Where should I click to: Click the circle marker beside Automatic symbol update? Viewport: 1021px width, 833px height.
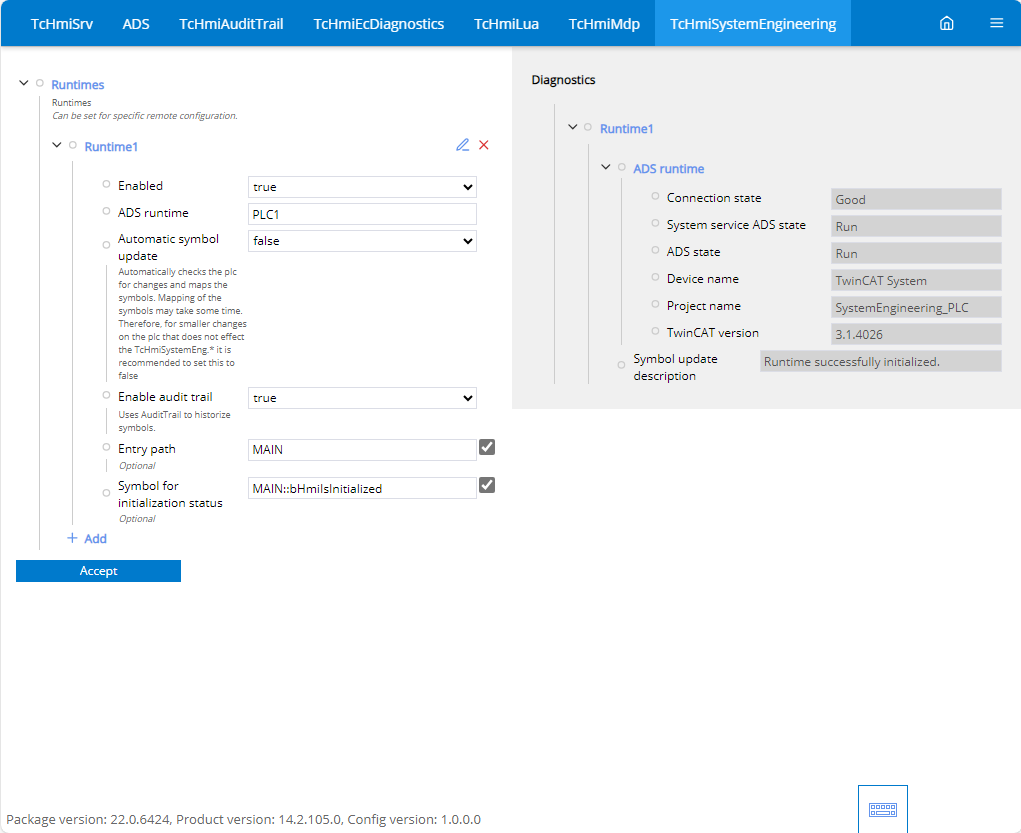pos(106,245)
